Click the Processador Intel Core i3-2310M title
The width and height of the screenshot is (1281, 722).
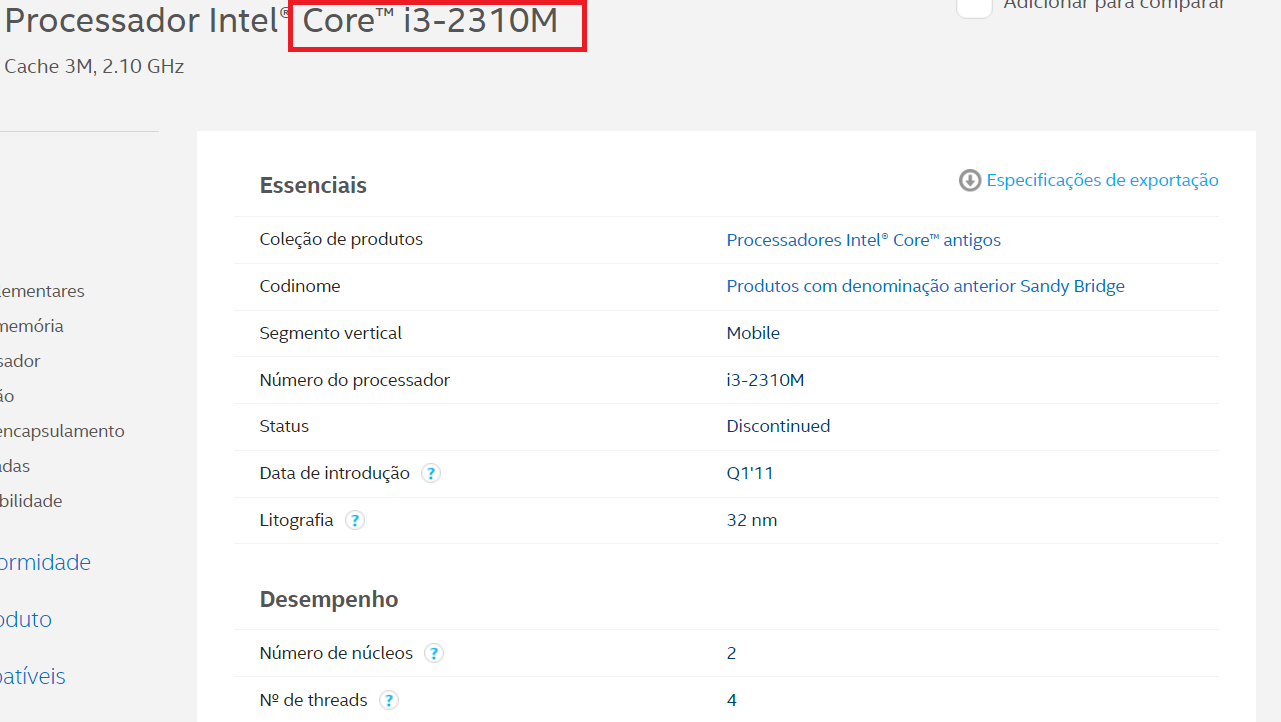[x=282, y=20]
